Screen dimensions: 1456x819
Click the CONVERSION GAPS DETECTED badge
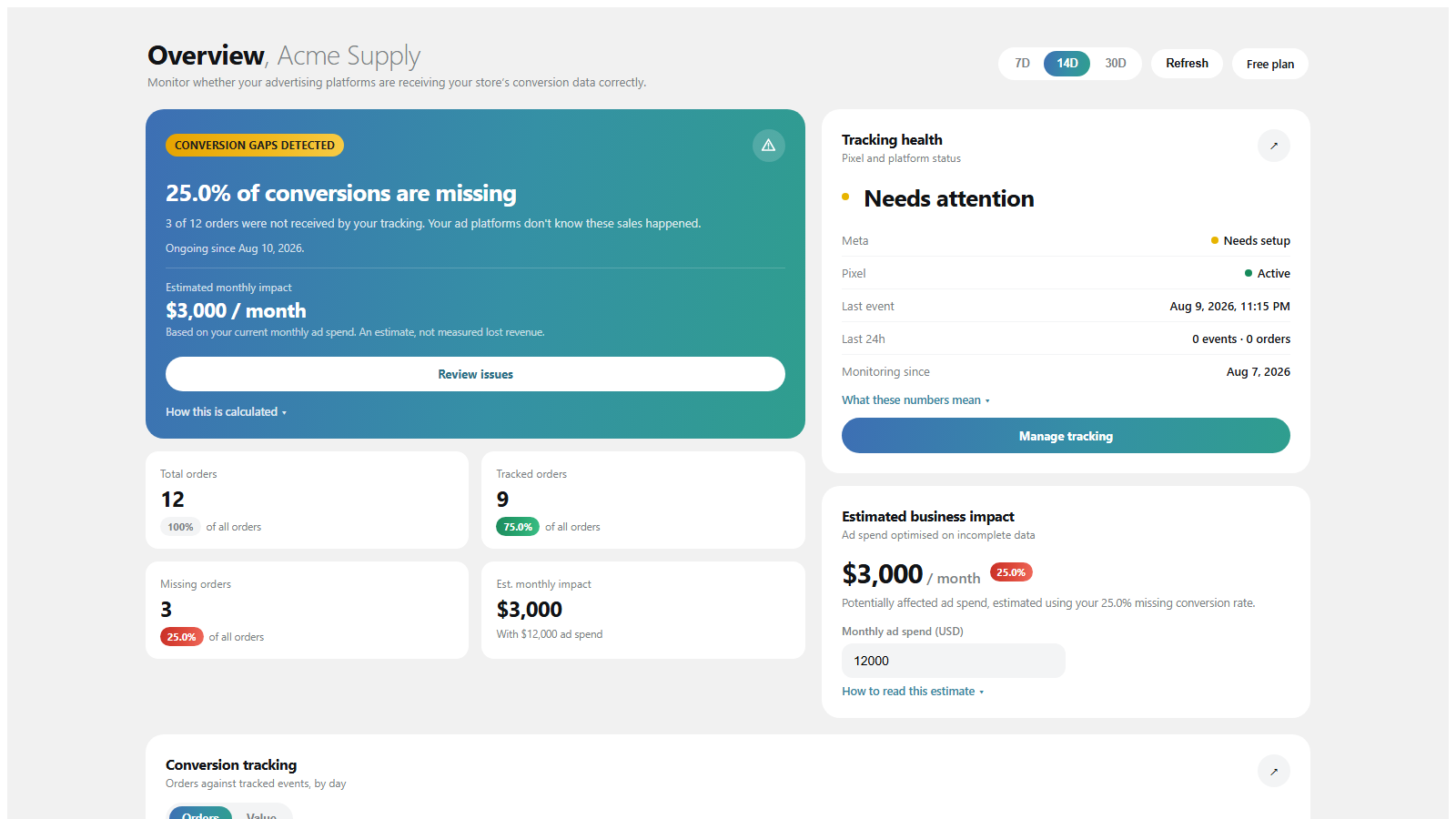pos(255,145)
